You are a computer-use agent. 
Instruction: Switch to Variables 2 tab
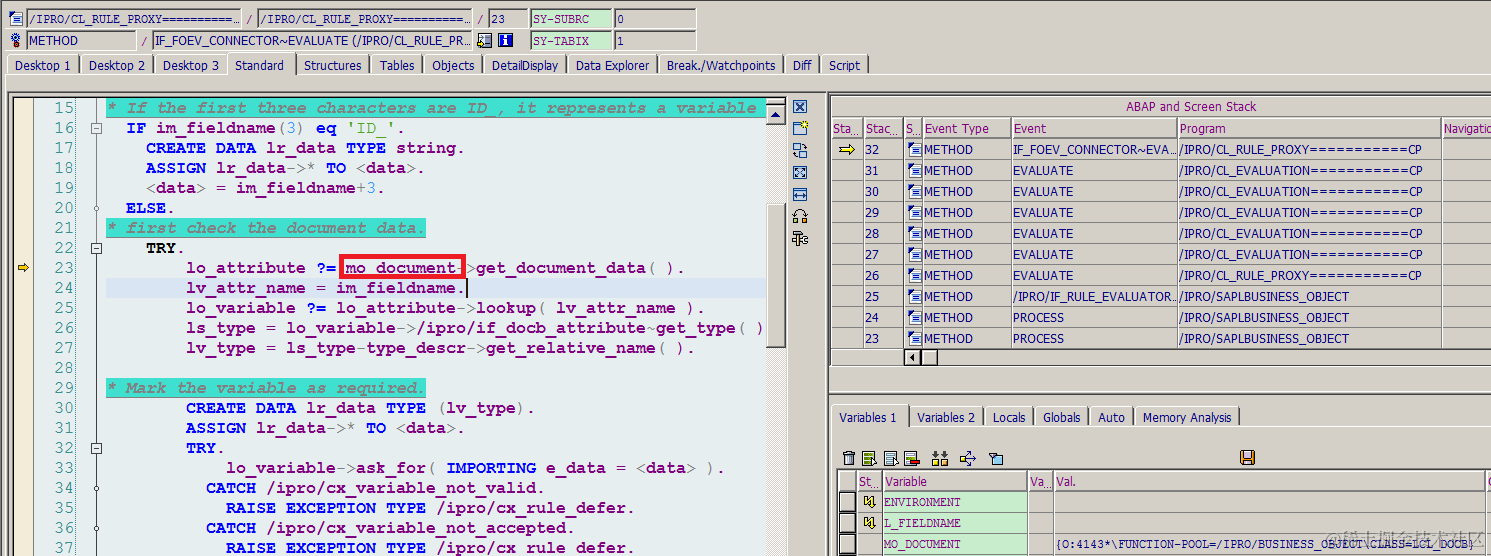coord(945,417)
